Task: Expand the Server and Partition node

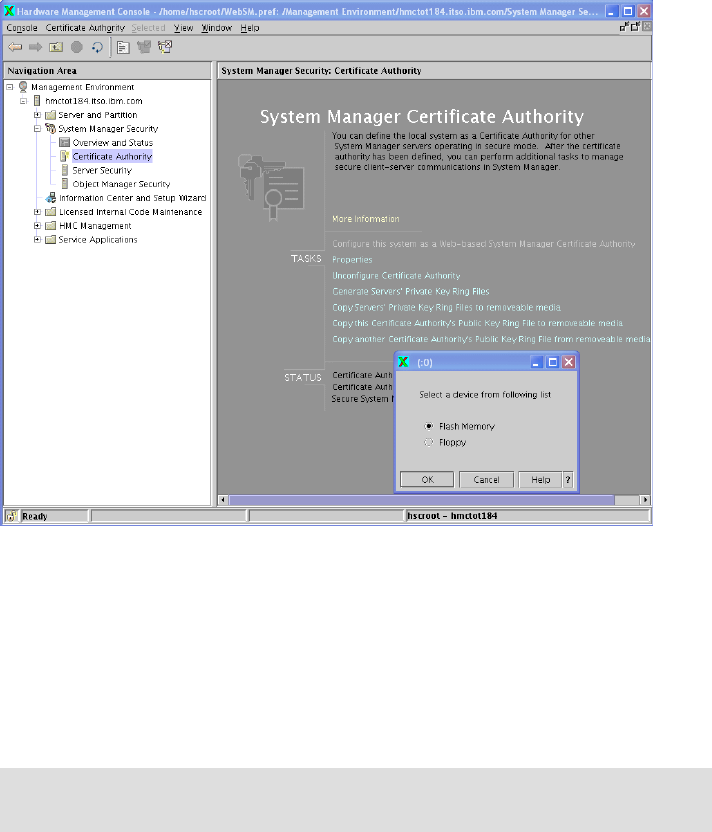Action: (37, 115)
